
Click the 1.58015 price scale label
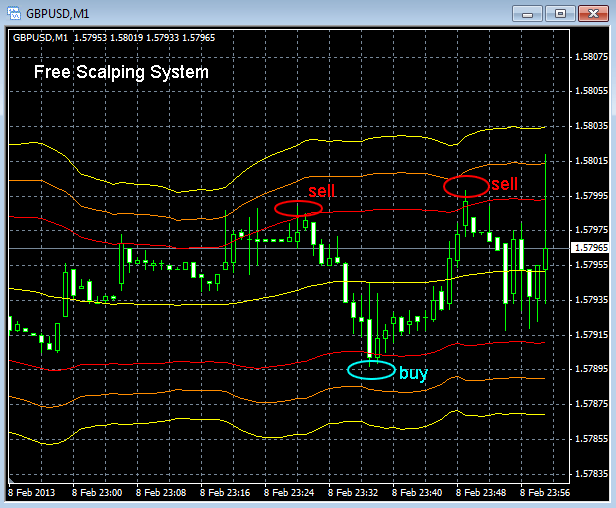click(591, 161)
